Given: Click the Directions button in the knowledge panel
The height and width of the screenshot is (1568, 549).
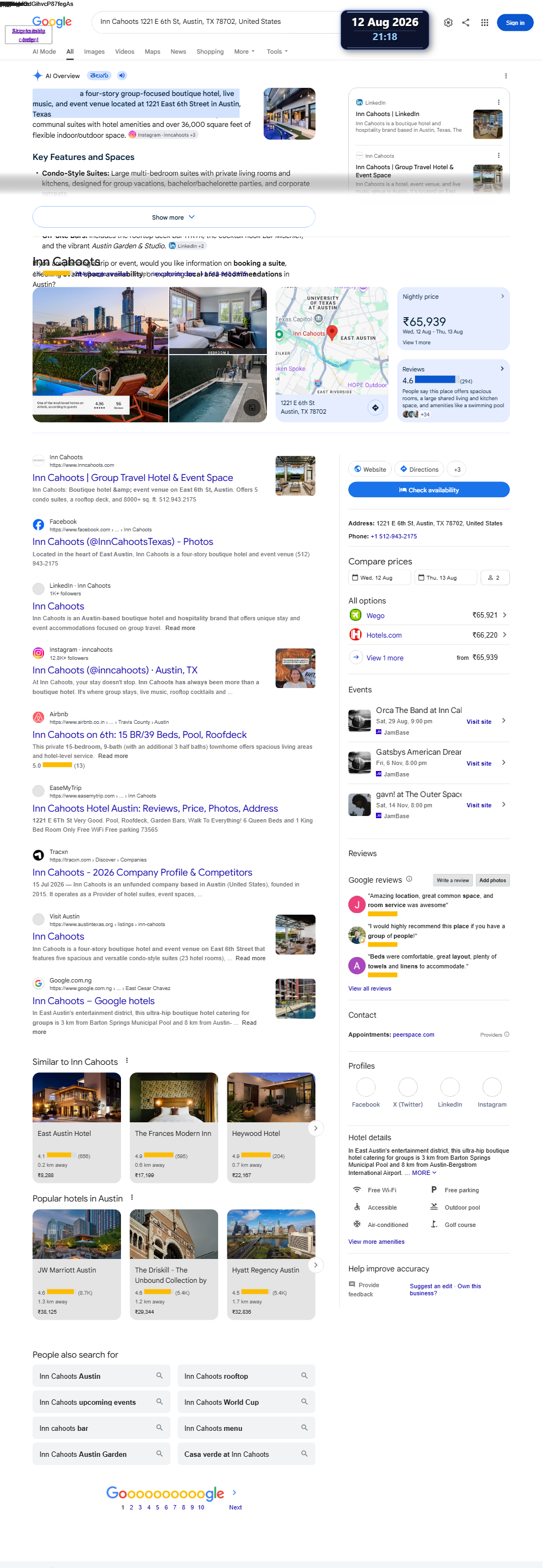Looking at the screenshot, I should [419, 468].
